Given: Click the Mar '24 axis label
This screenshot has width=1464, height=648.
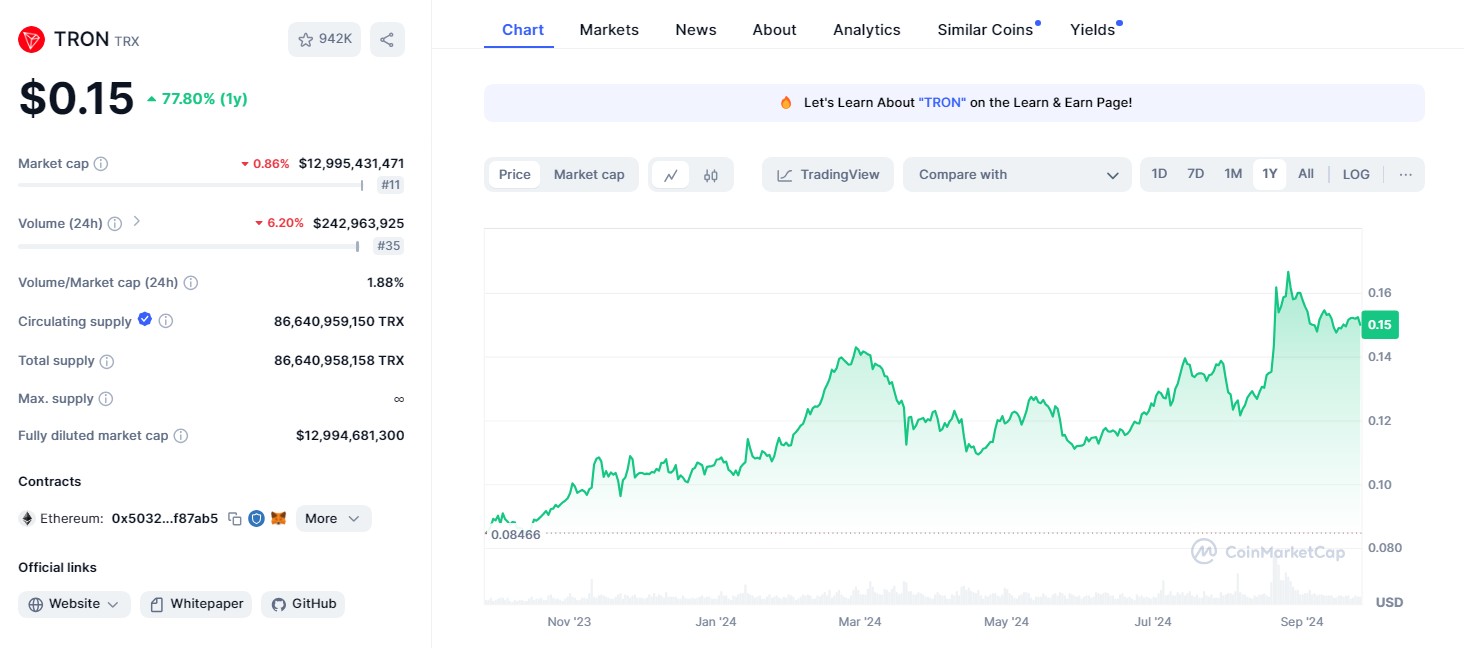Looking at the screenshot, I should (860, 622).
